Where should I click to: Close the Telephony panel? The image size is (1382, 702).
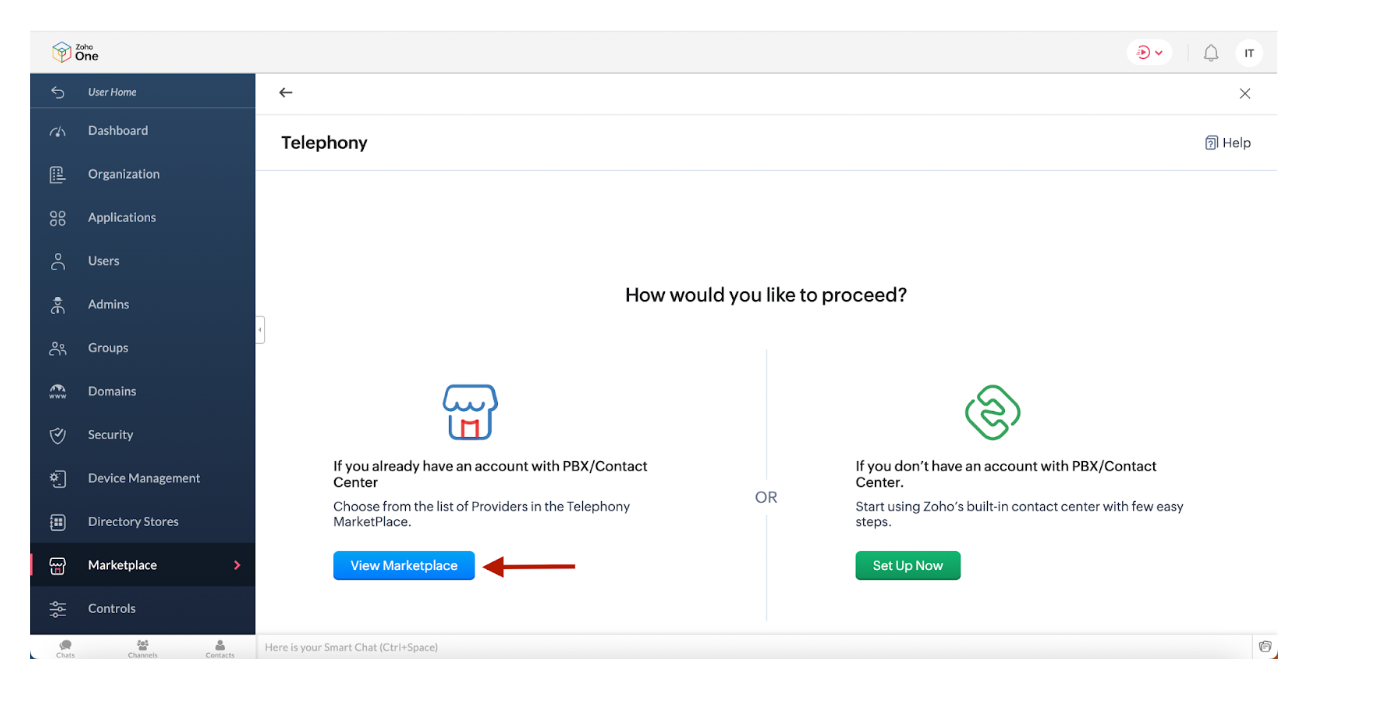pos(1245,94)
